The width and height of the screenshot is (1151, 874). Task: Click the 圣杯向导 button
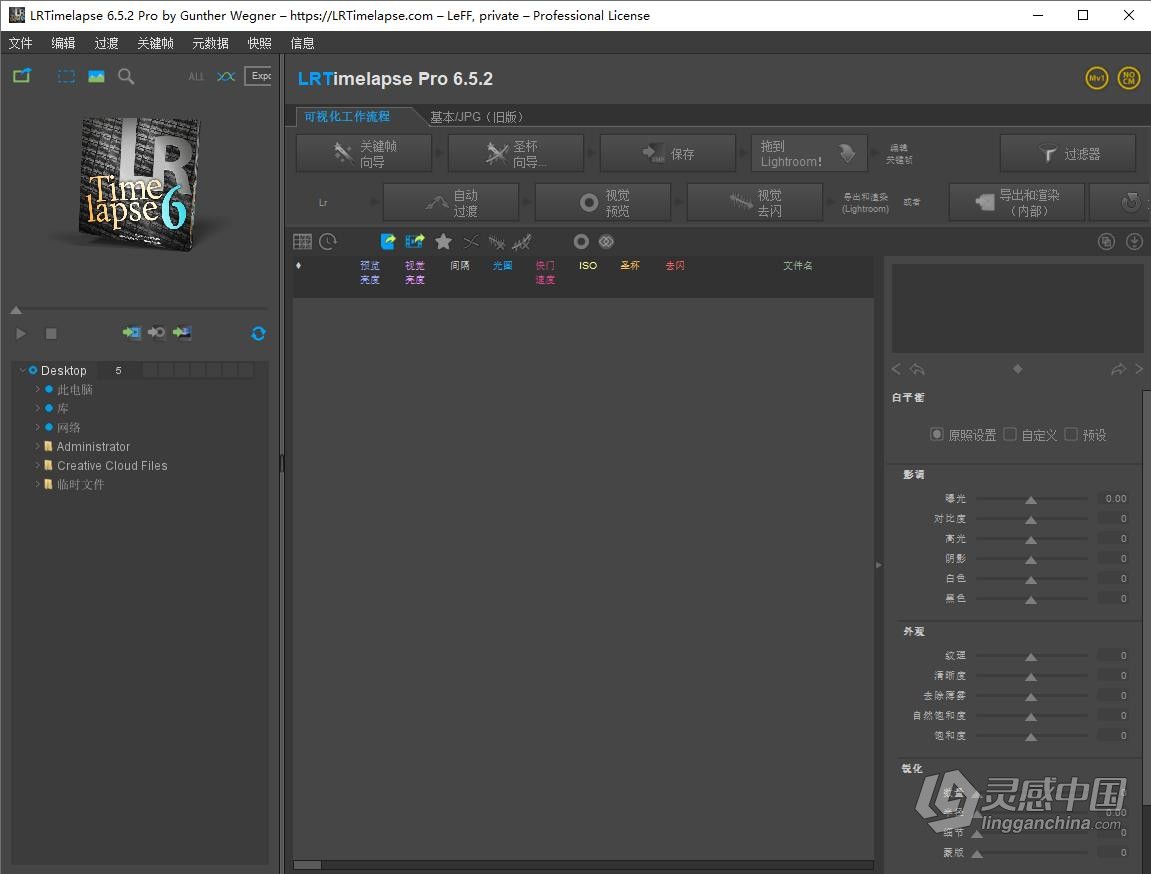tap(515, 153)
